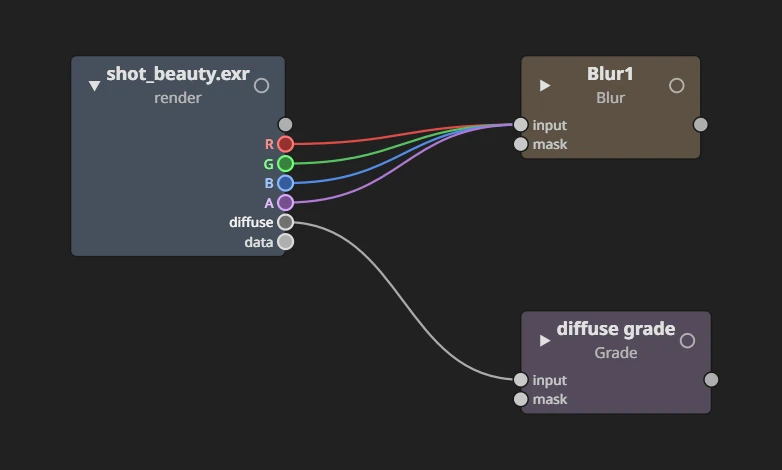Click the Blur type label
The image size is (782, 470).
tap(610, 98)
